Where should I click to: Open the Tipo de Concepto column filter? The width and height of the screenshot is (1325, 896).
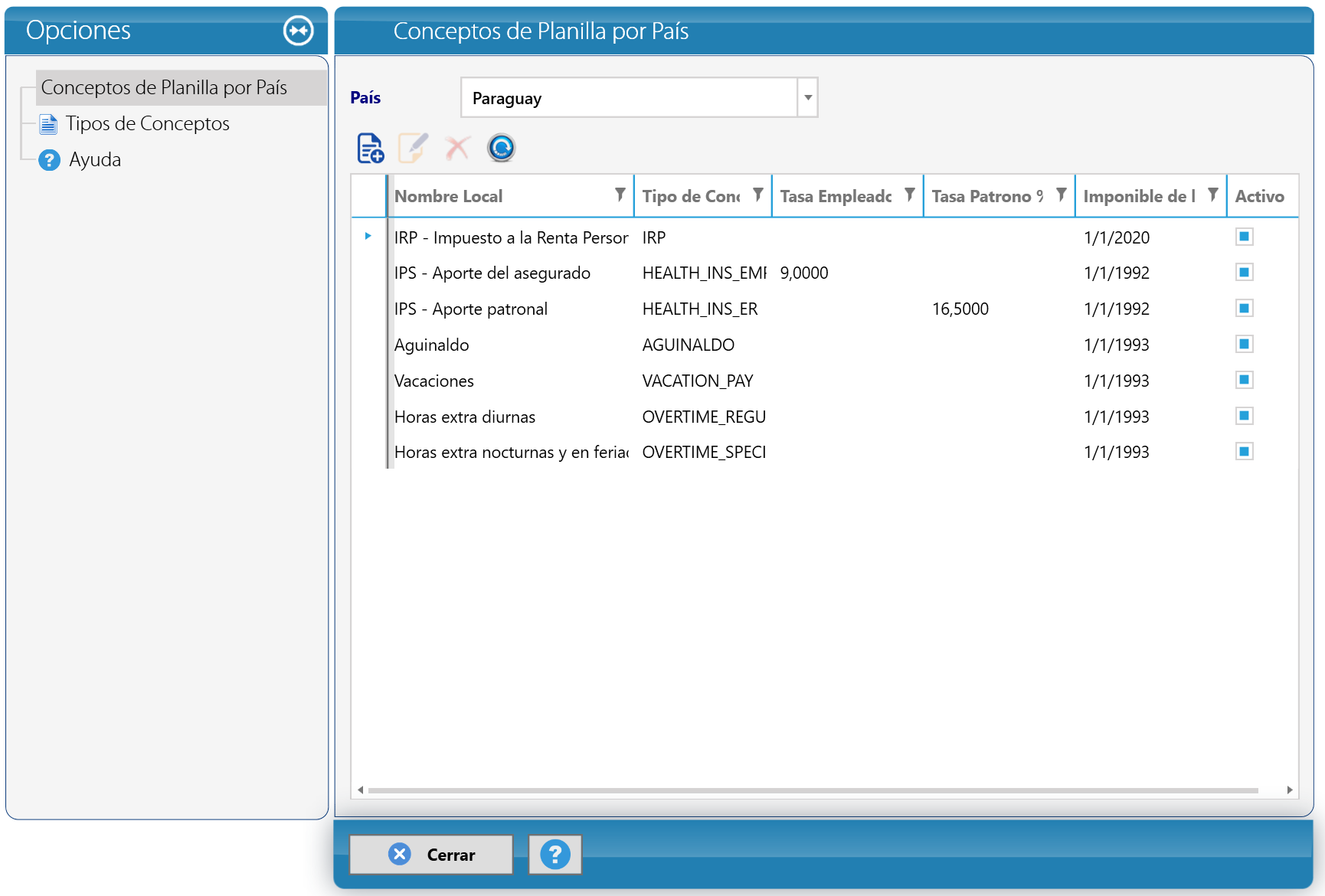point(758,195)
